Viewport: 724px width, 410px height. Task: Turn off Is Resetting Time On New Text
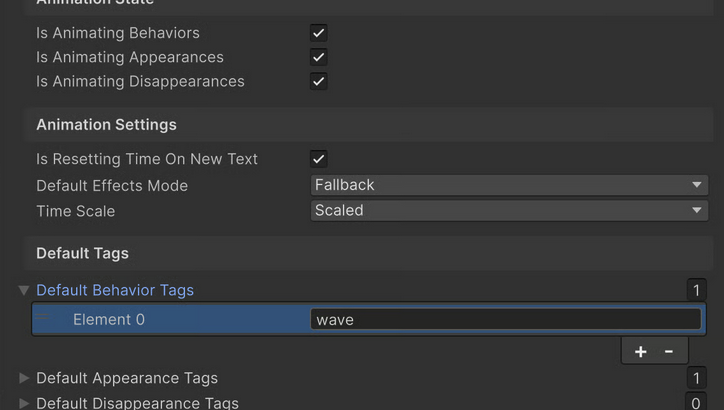pos(319,159)
